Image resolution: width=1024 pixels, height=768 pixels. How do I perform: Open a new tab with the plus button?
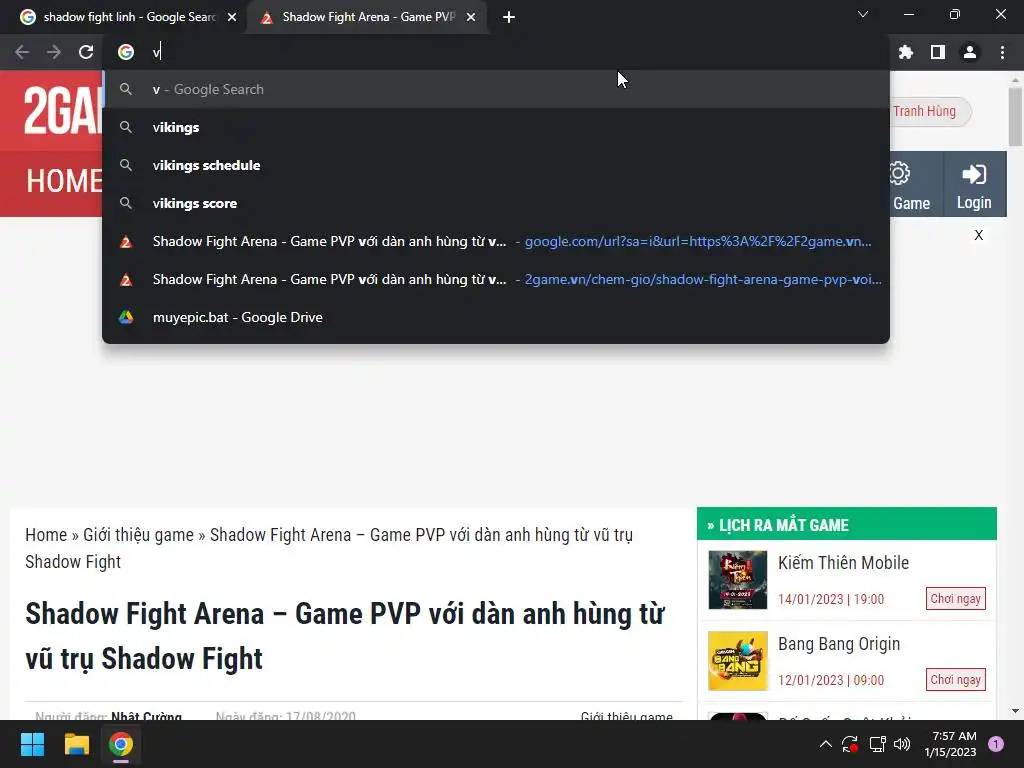[509, 17]
